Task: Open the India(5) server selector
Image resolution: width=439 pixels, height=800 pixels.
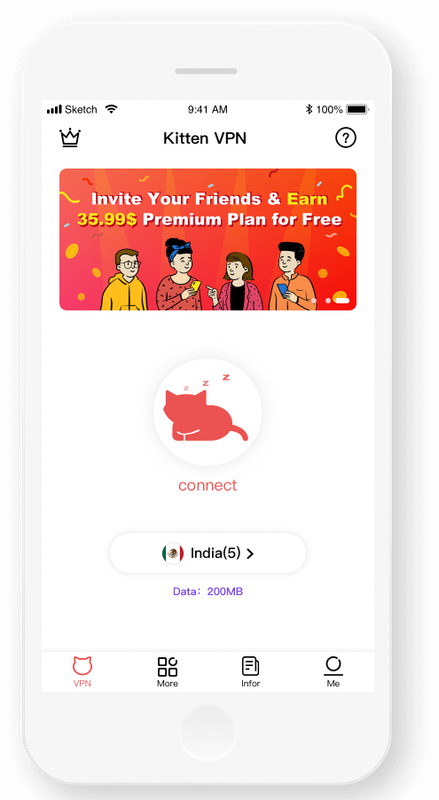Action: (208, 553)
